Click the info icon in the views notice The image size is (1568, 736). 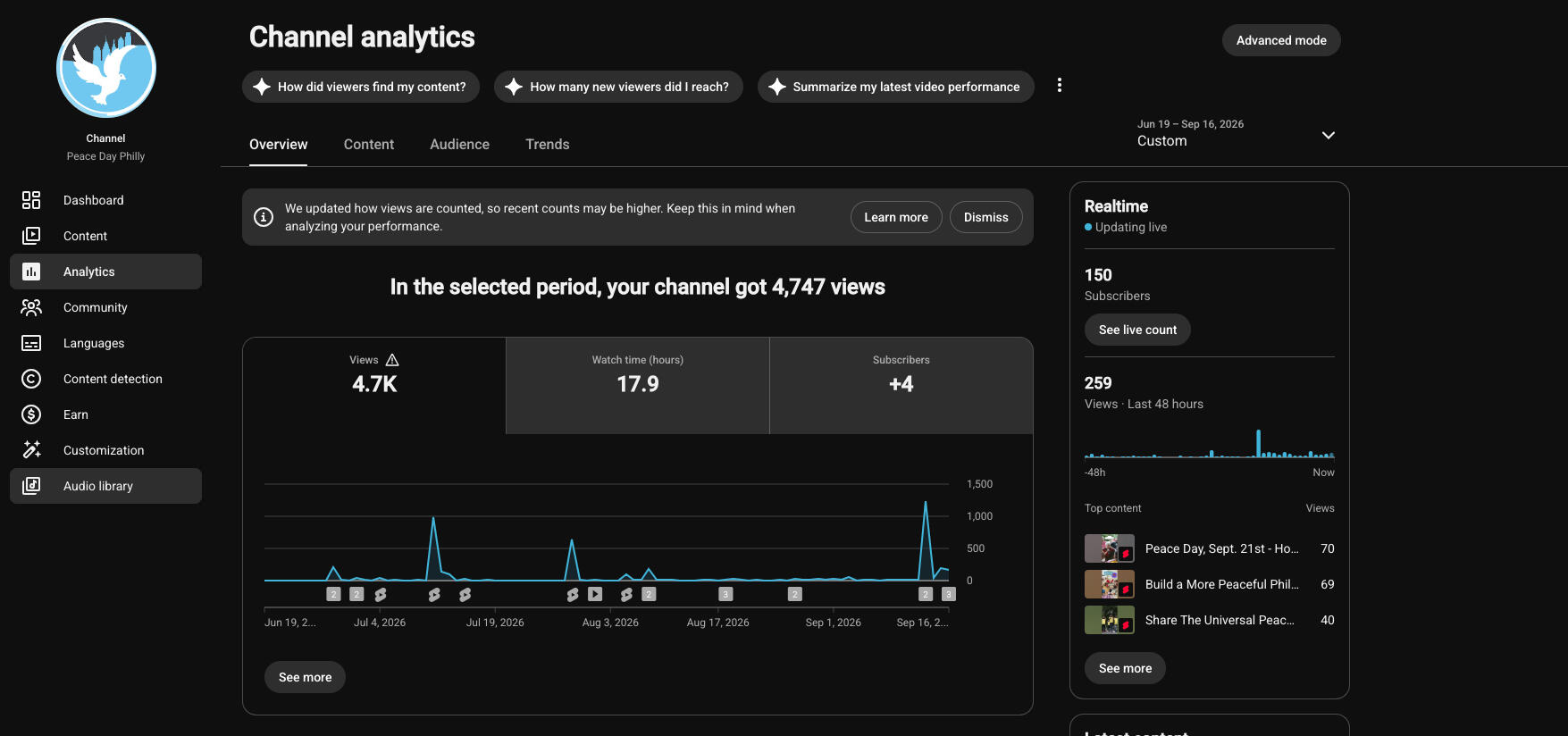264,217
